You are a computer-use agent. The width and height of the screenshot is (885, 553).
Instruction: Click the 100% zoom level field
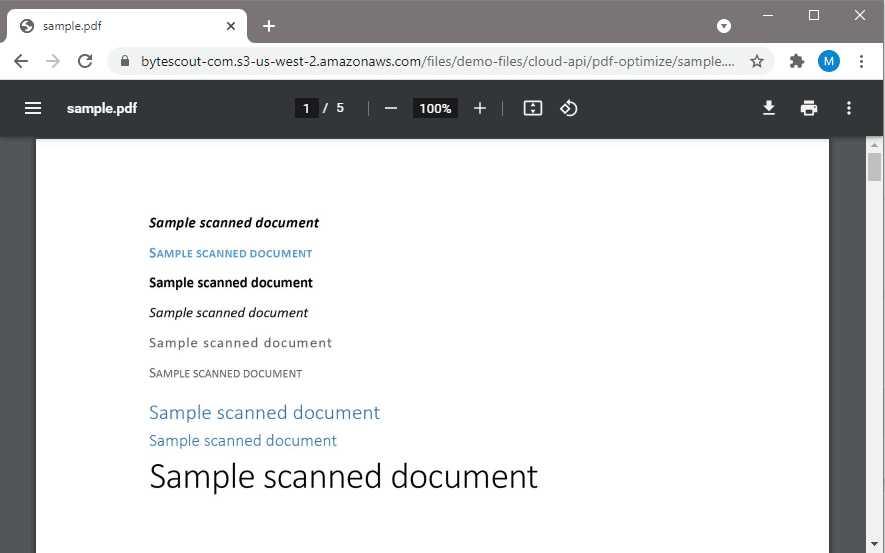[x=435, y=108]
